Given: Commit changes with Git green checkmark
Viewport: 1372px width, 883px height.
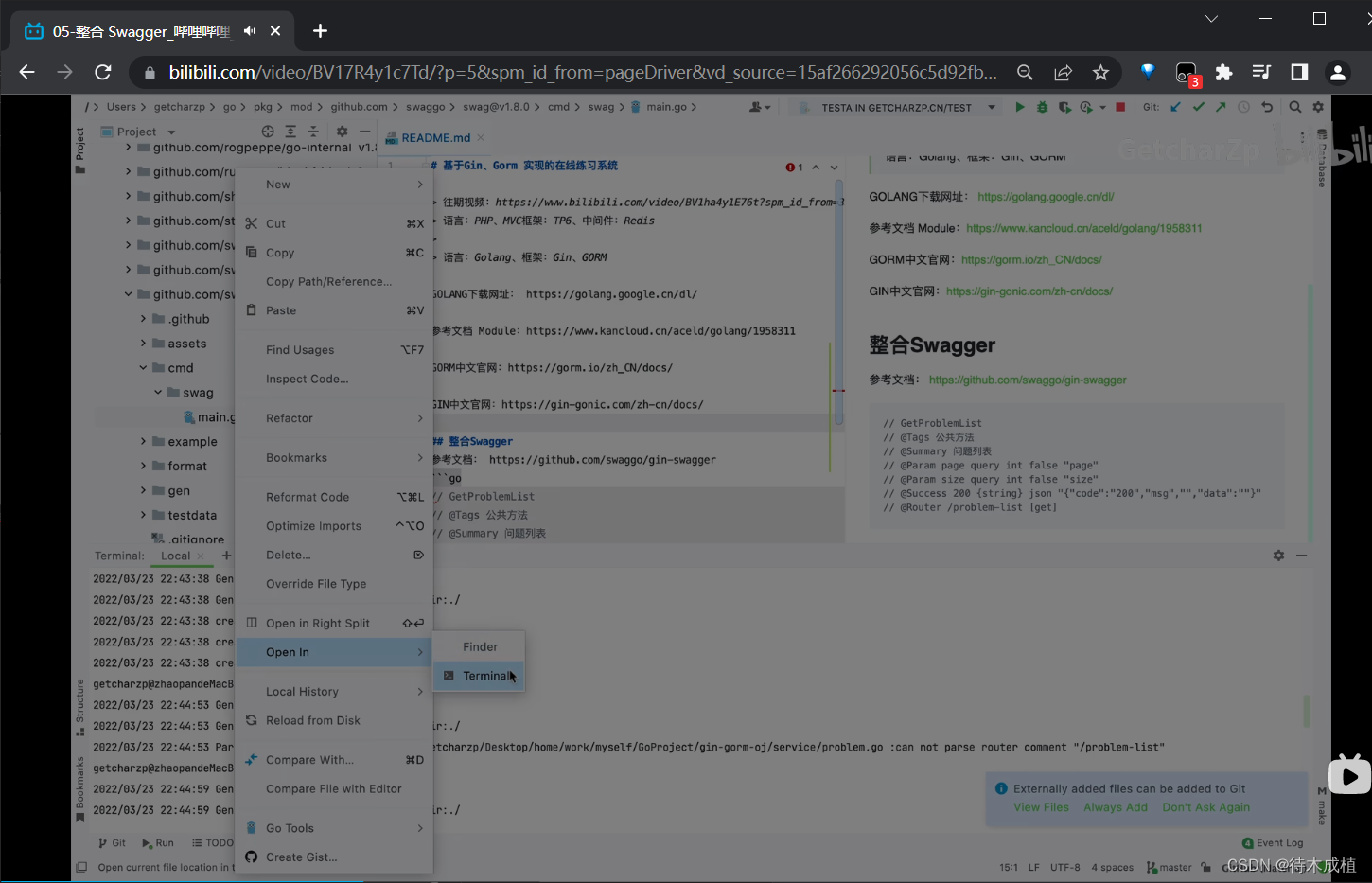Looking at the screenshot, I should tap(1198, 107).
